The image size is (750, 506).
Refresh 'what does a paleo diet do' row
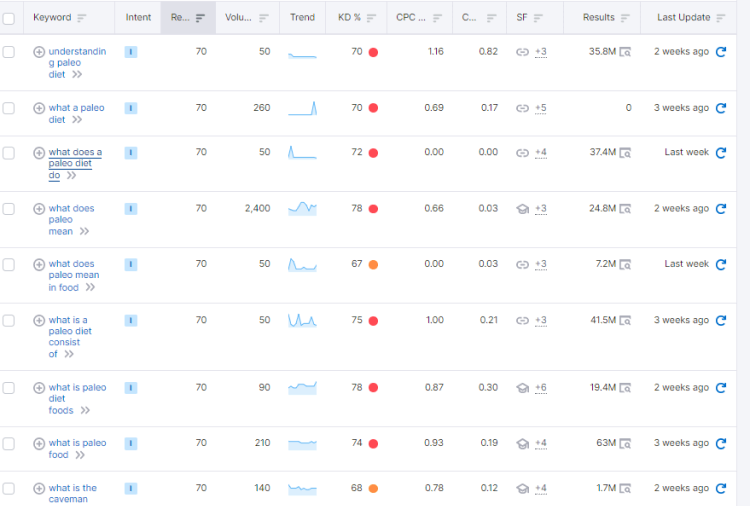pos(721,153)
